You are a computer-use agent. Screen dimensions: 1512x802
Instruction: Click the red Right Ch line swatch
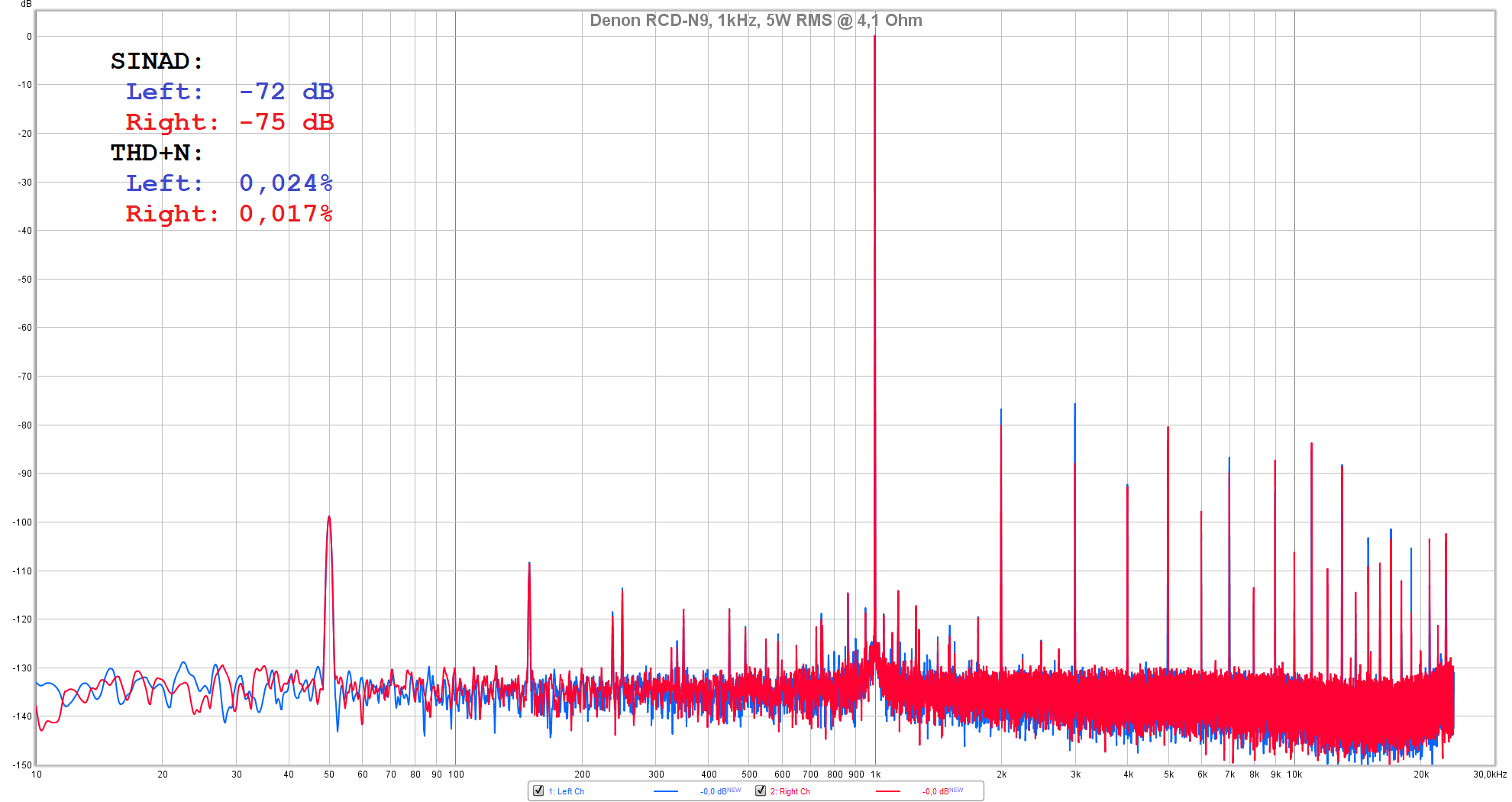click(x=888, y=791)
